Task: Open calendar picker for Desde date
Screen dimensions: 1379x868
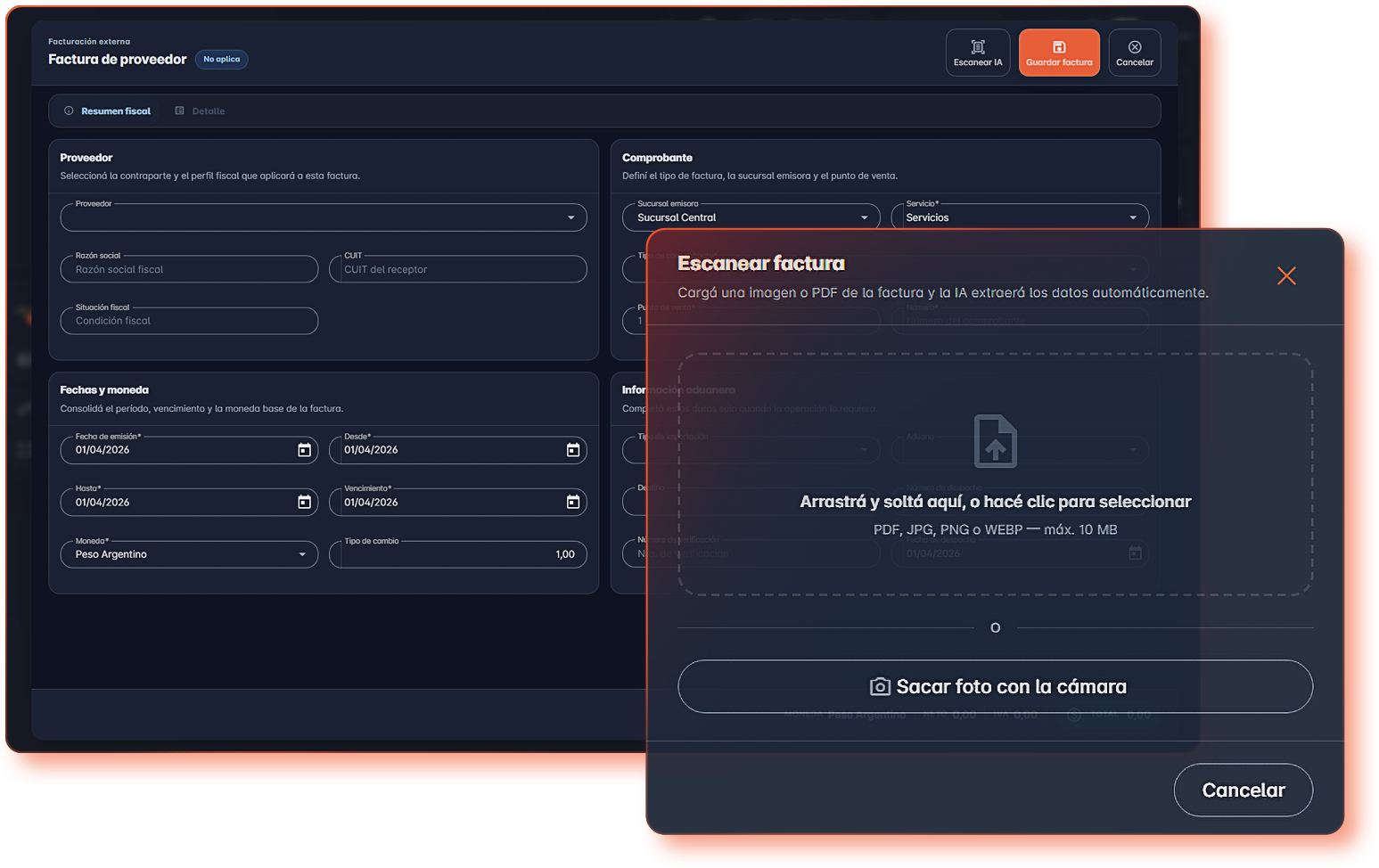Action: (573, 450)
